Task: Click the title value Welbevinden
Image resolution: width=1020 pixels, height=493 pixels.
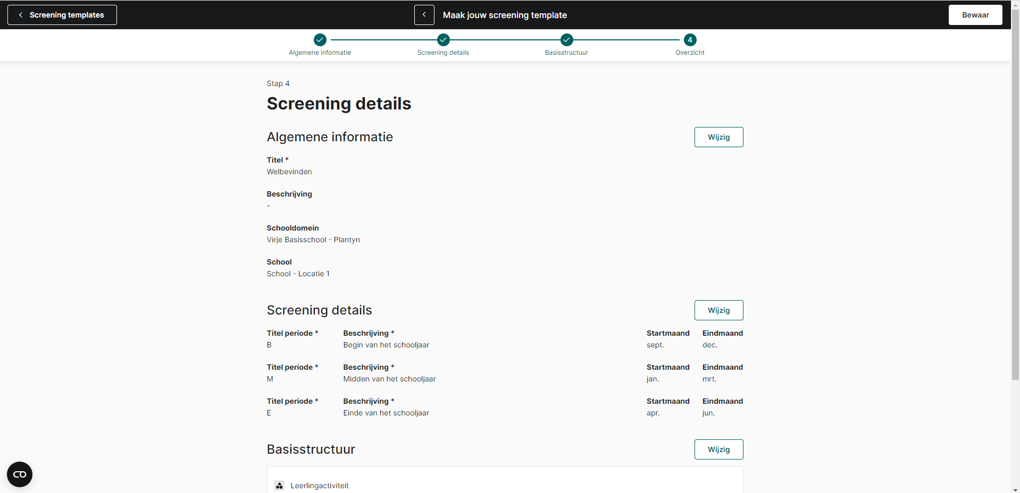Action: click(x=289, y=172)
